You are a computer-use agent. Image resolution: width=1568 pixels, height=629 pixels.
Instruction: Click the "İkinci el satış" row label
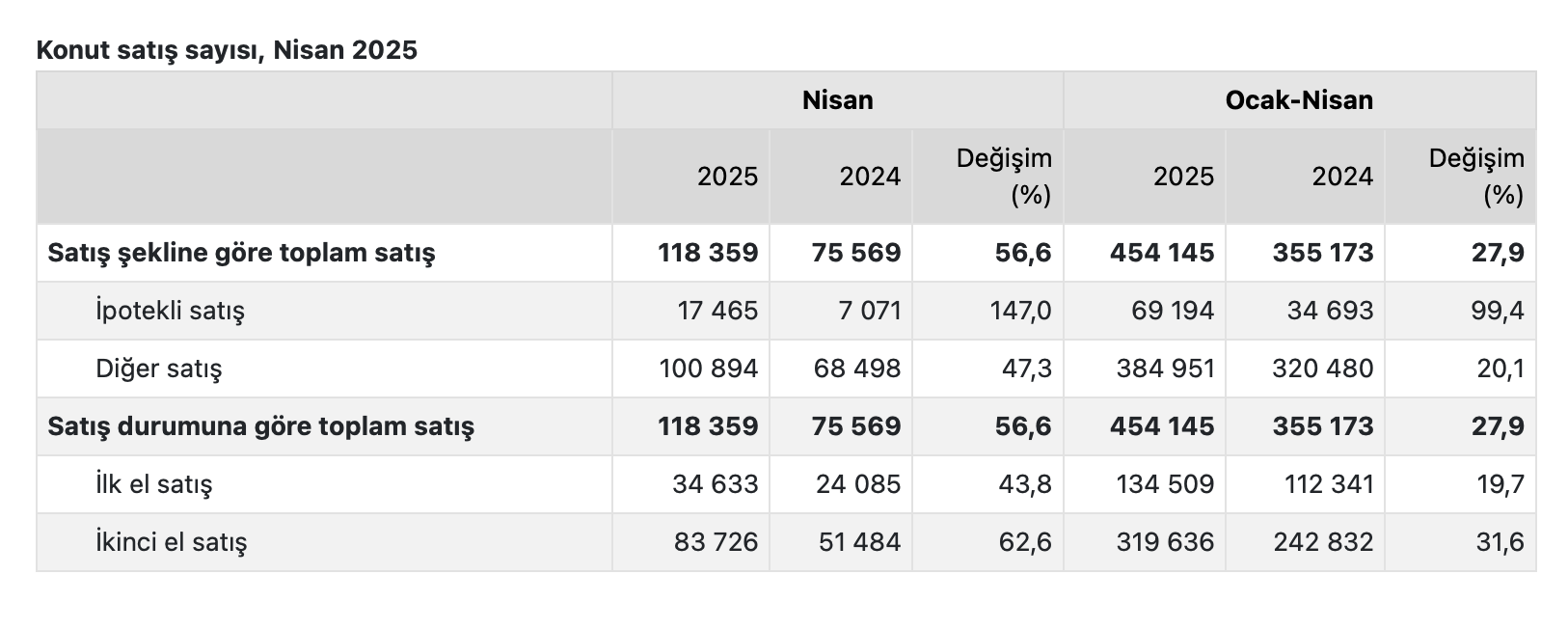coord(171,542)
